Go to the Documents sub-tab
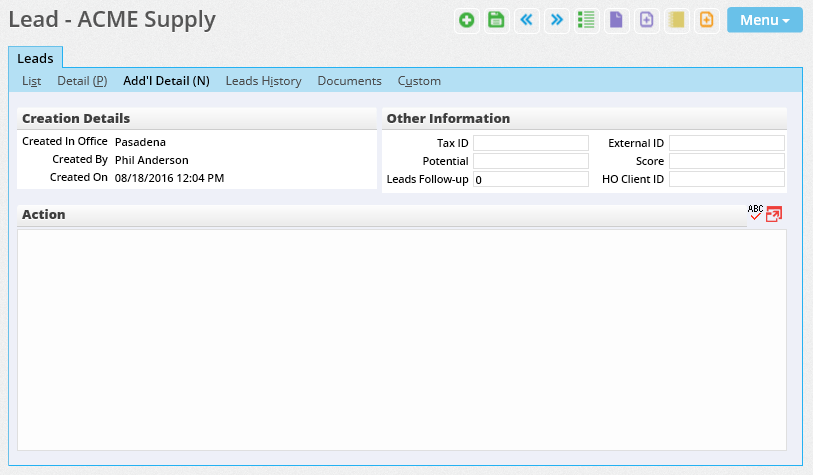 349,81
